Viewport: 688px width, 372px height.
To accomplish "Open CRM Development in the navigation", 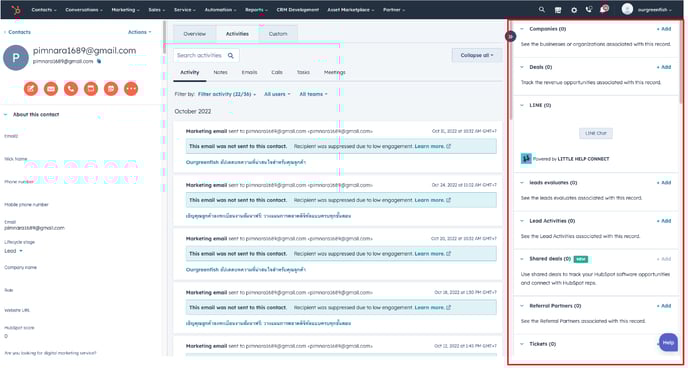I will click(x=297, y=10).
